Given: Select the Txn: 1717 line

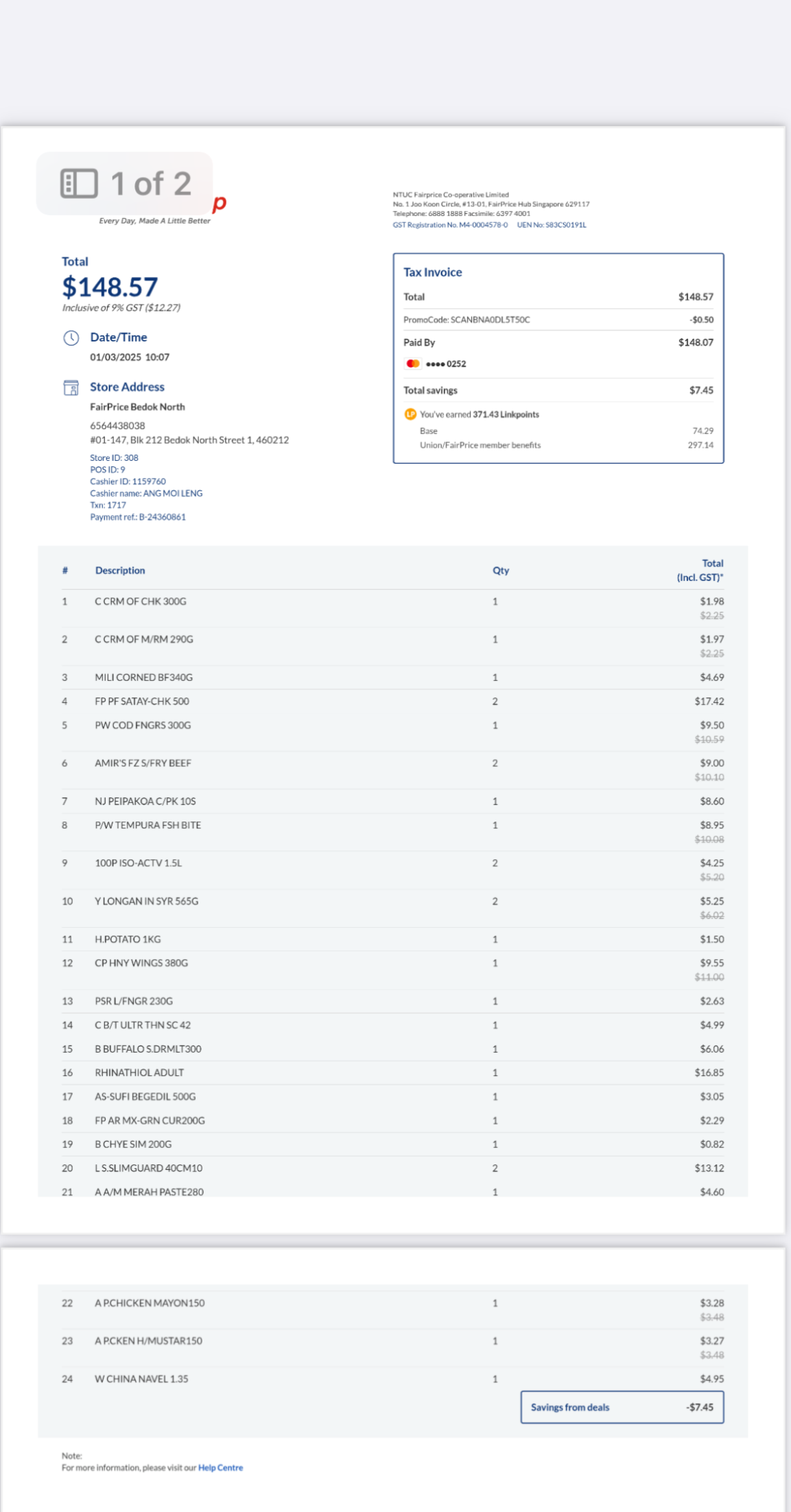Looking at the screenshot, I should pyautogui.click(x=108, y=505).
